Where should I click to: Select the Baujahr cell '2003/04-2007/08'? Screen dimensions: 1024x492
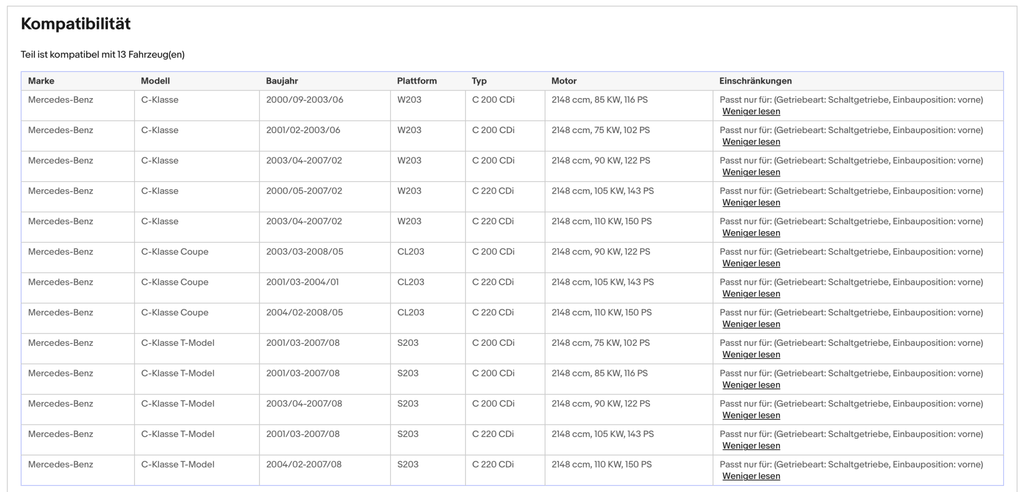point(304,404)
